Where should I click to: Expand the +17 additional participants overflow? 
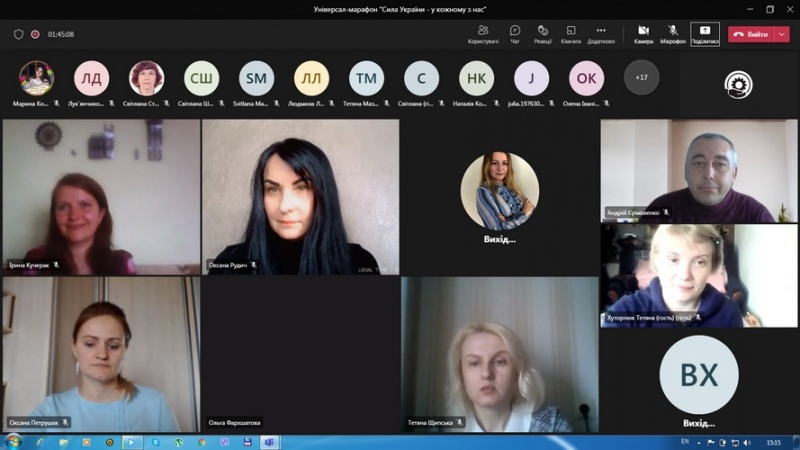coord(641,77)
